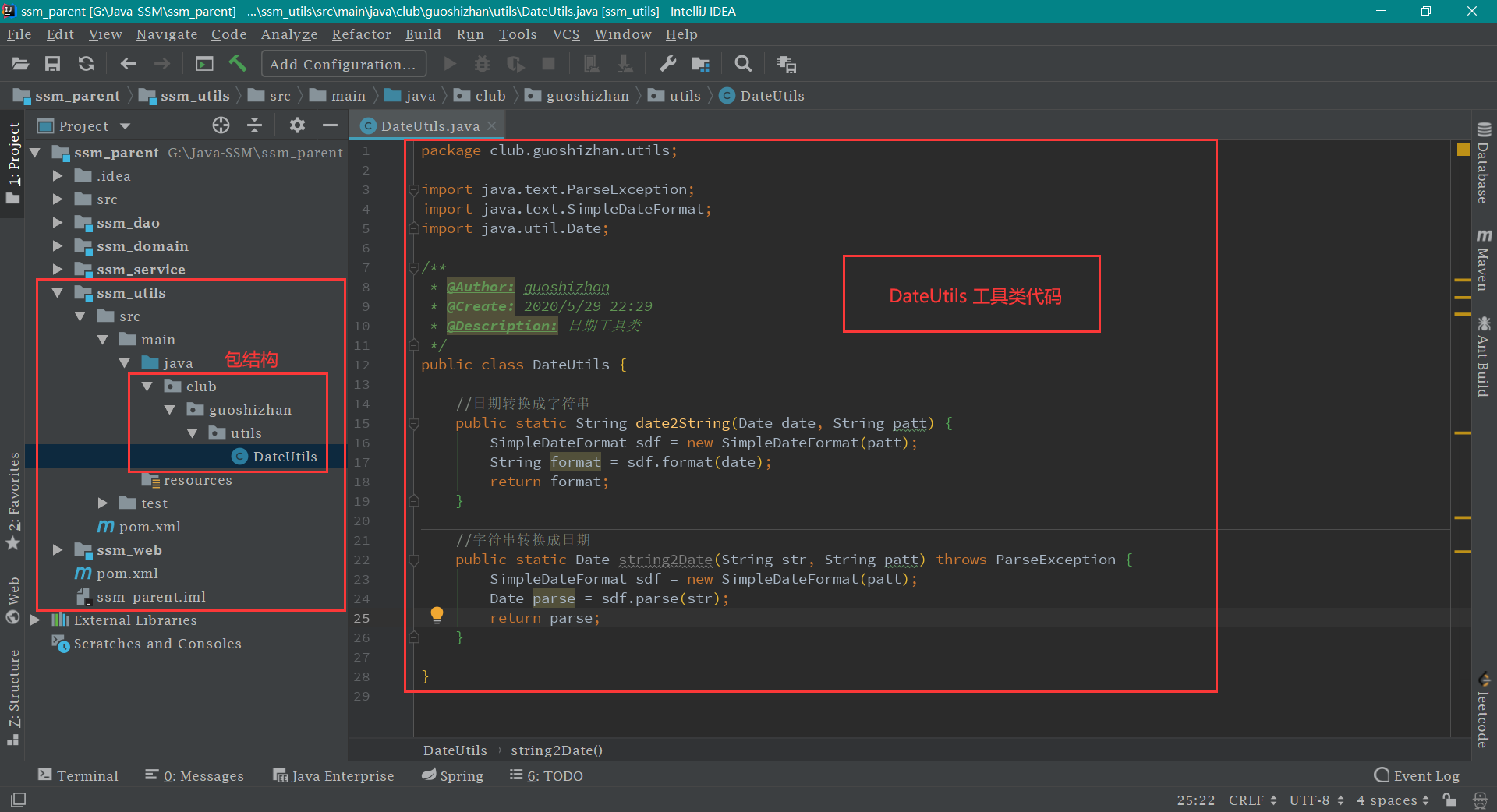Toggle tool window bars button in bottom-left corner
Image resolution: width=1497 pixels, height=812 pixels.
[18, 800]
